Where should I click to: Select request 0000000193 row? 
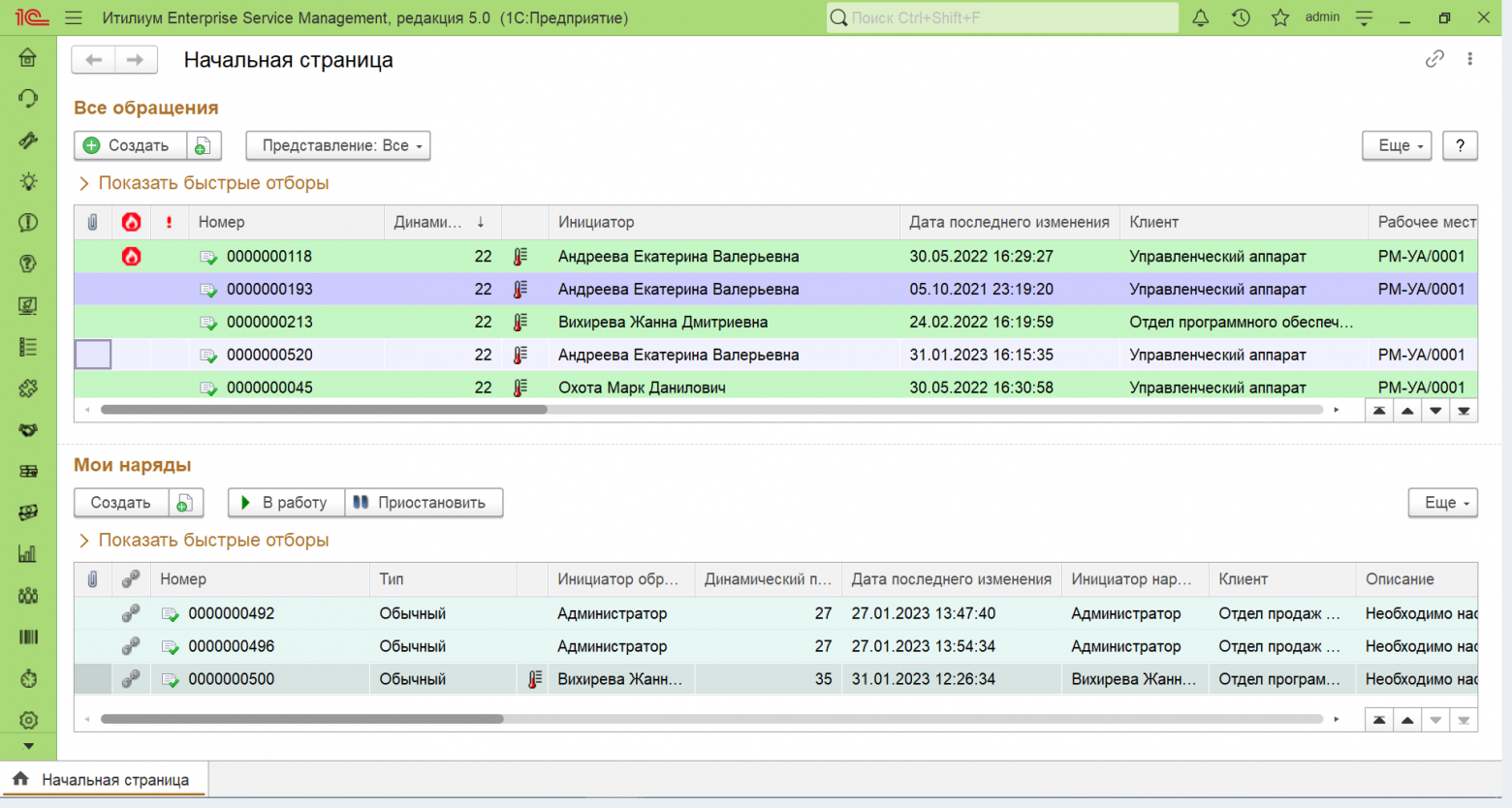(775, 290)
